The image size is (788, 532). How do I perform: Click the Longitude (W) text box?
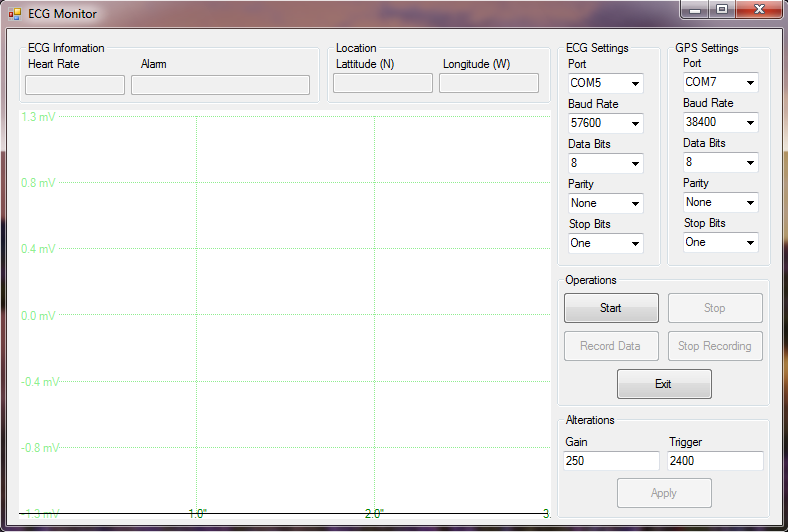(x=489, y=83)
